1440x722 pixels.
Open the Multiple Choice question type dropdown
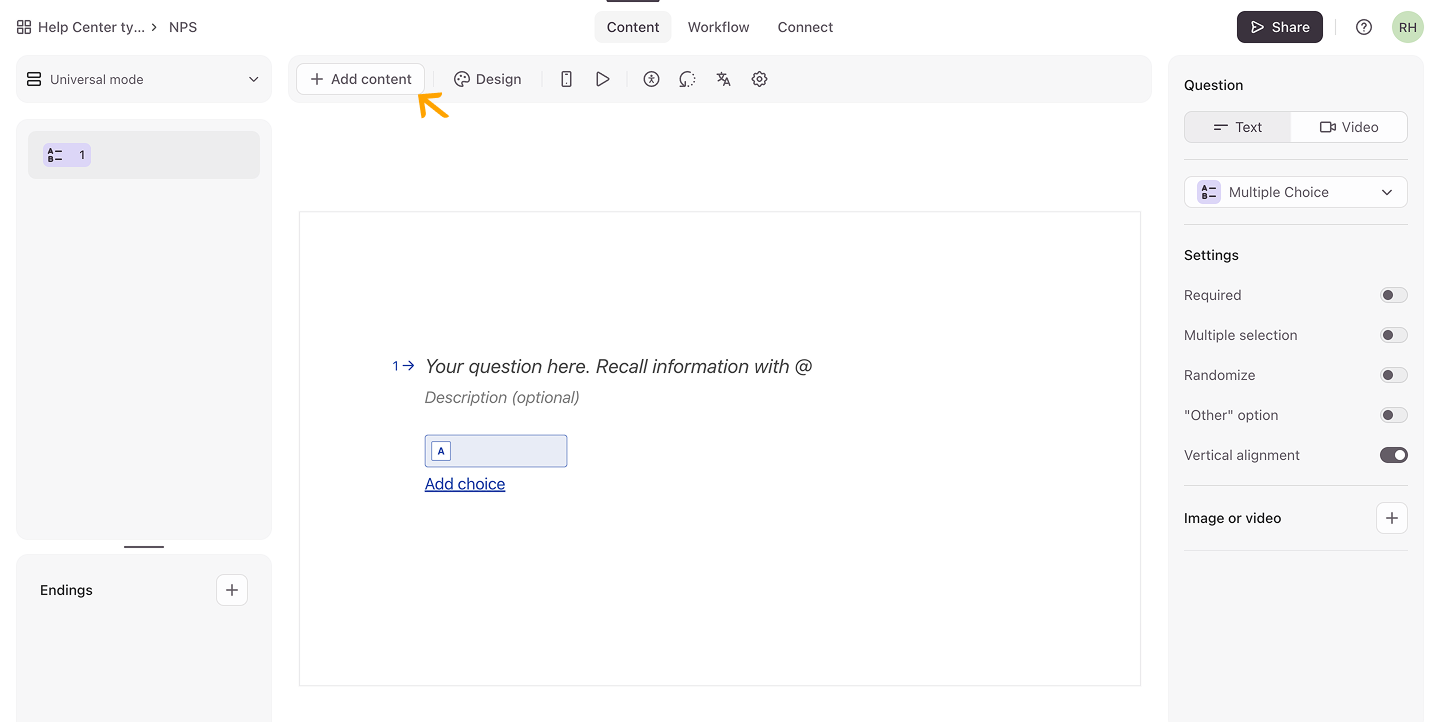1295,192
